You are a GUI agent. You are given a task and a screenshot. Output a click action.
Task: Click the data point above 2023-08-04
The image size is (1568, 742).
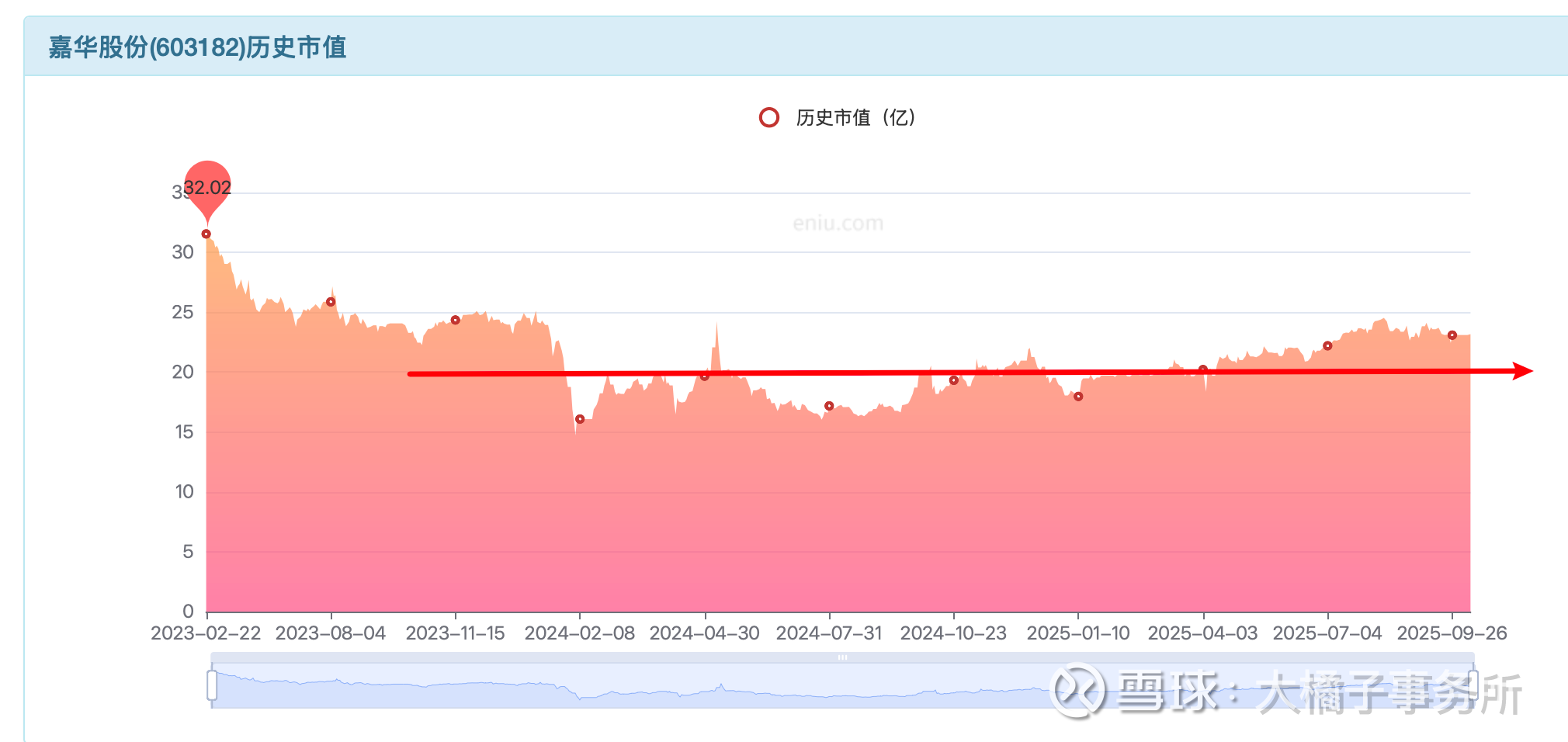click(x=331, y=302)
